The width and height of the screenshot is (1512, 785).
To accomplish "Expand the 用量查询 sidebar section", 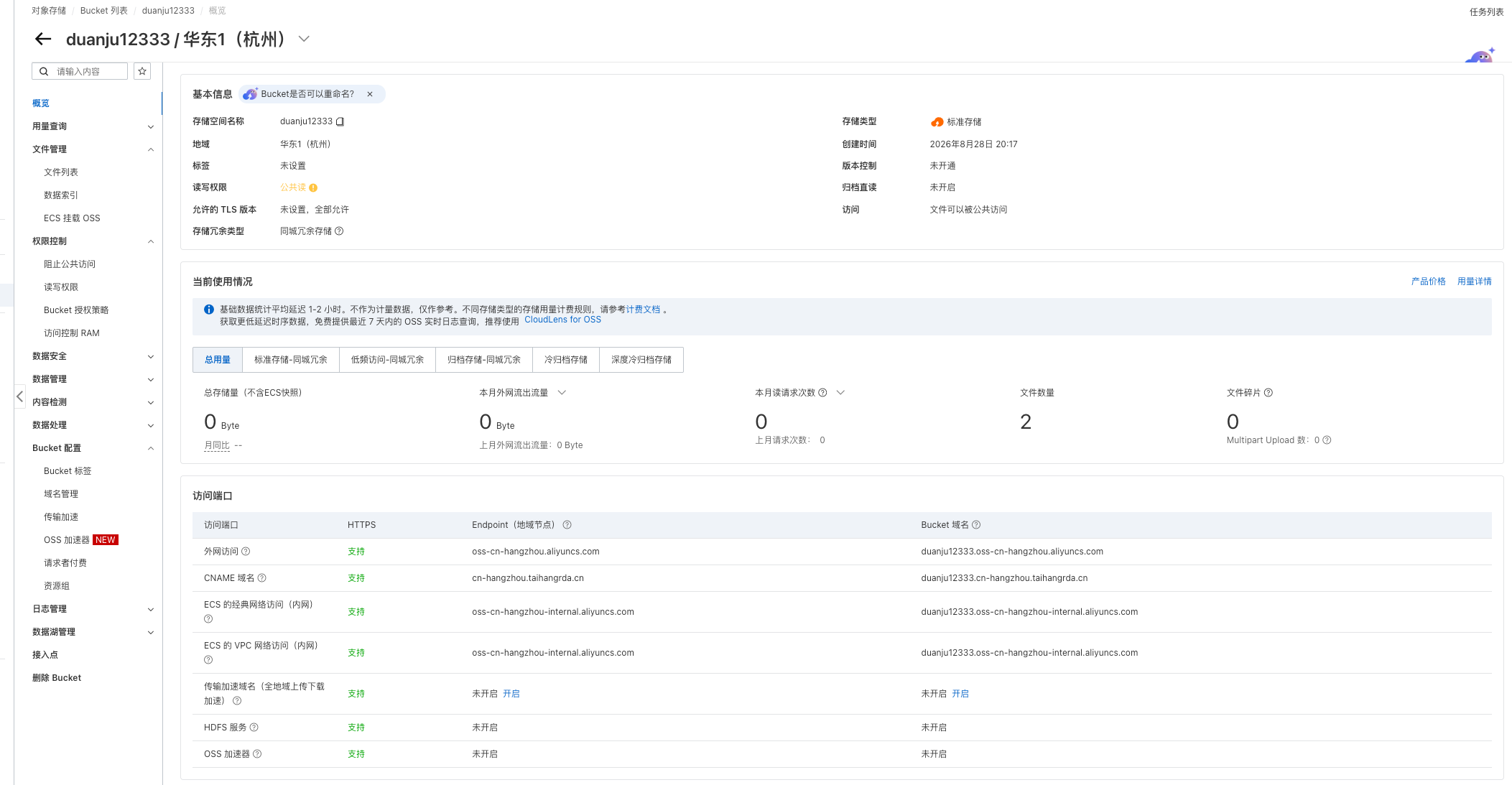I will [151, 127].
